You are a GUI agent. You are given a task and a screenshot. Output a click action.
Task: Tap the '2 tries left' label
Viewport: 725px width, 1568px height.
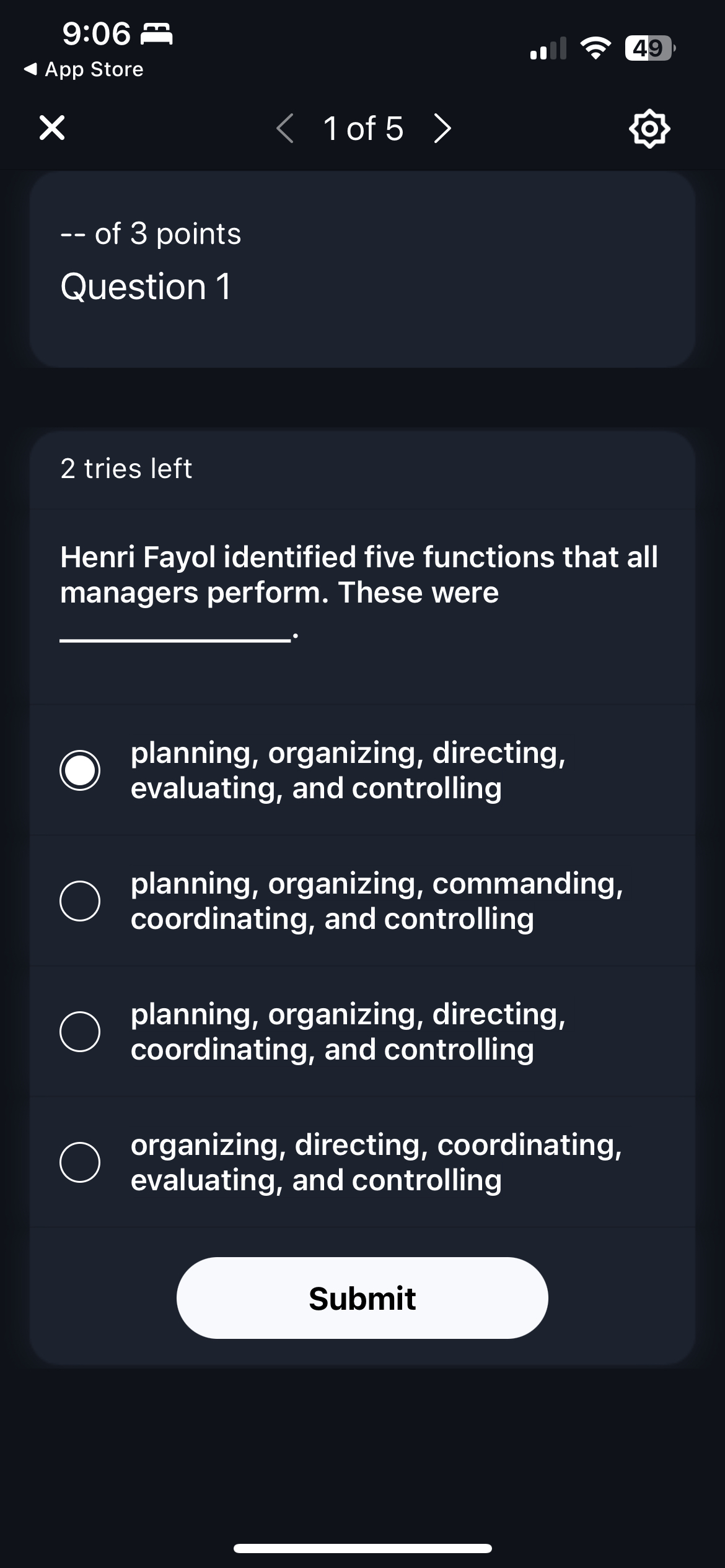coord(126,469)
